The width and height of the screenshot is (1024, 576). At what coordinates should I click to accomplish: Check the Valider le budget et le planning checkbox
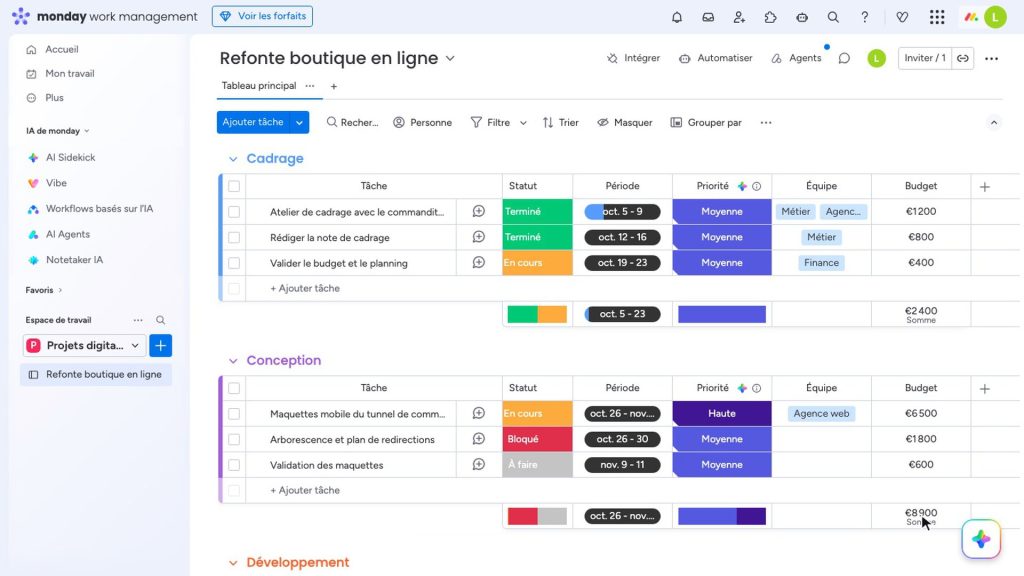[x=234, y=263]
